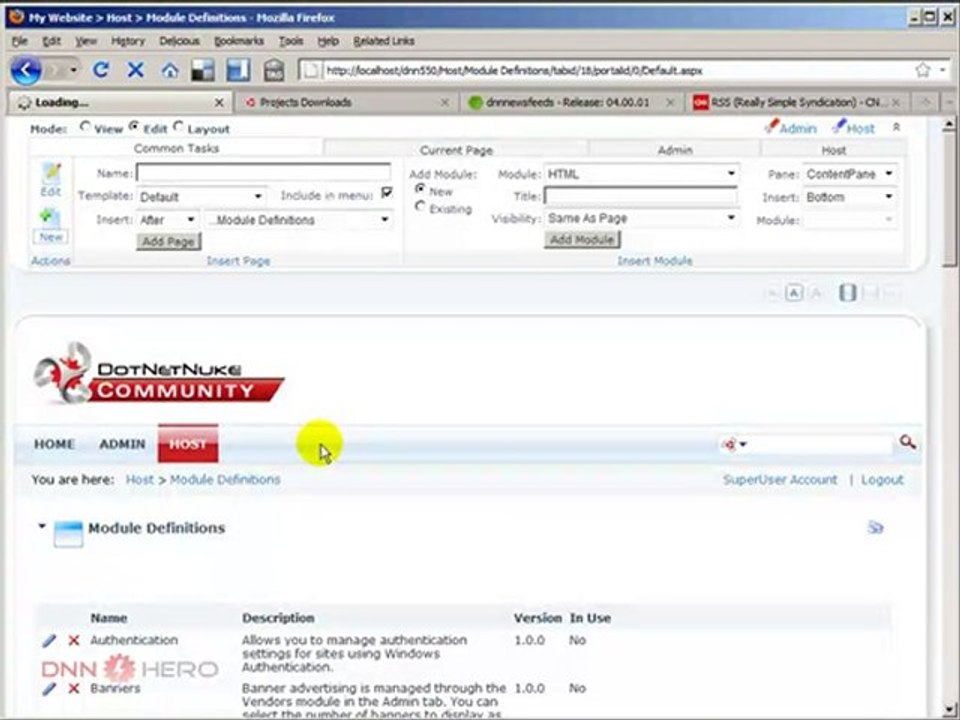Delete the Authentication module with red X
The width and height of the screenshot is (960, 720).
tap(73, 640)
